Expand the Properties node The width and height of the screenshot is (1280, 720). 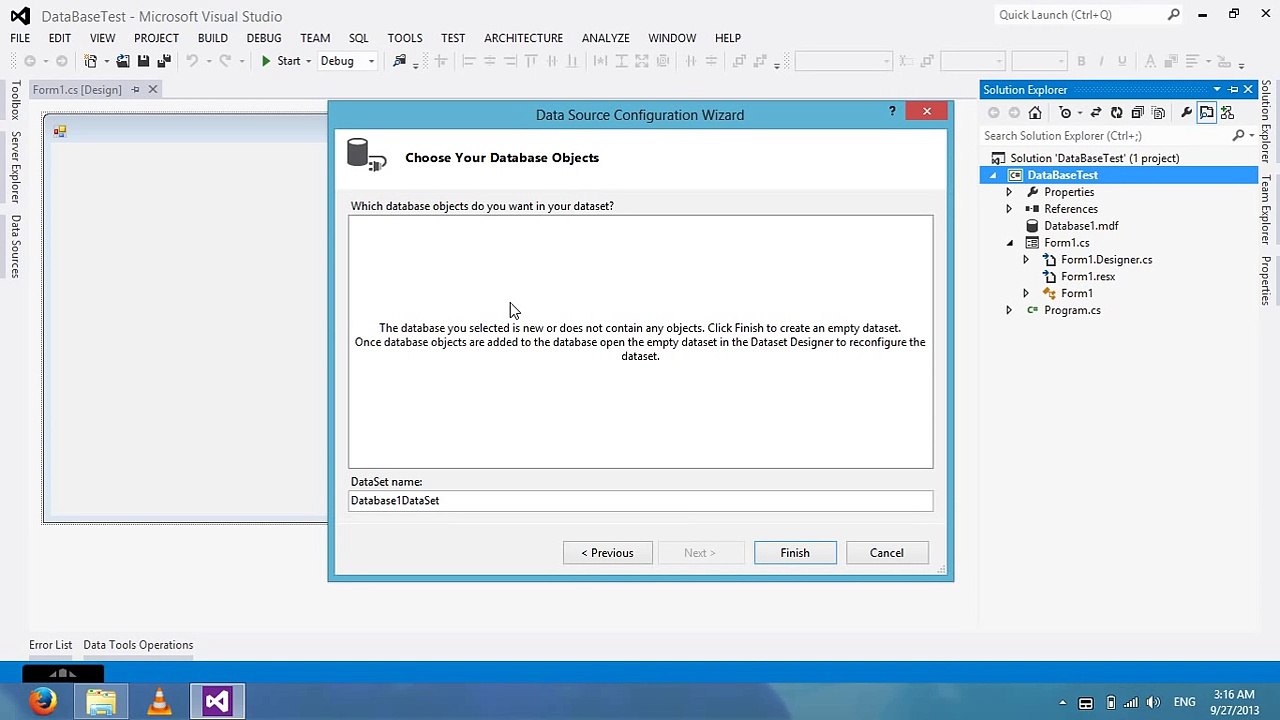click(x=1009, y=192)
